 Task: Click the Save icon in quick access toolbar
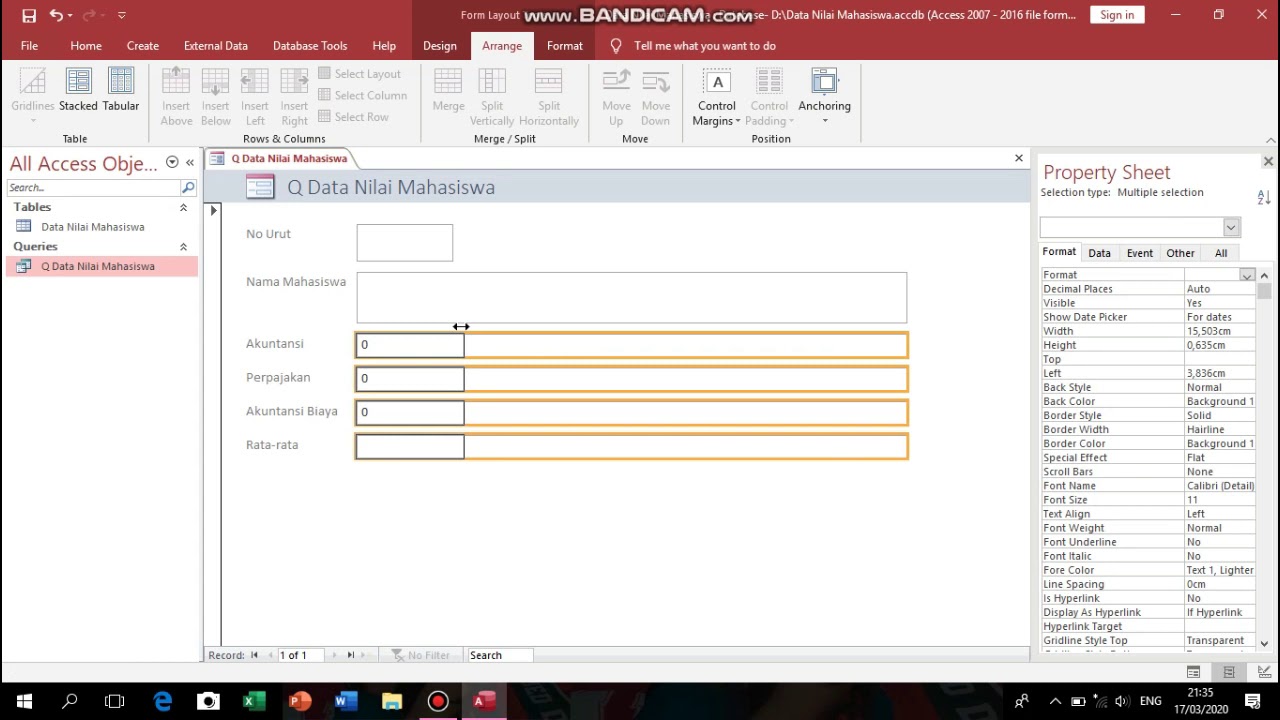click(x=29, y=15)
